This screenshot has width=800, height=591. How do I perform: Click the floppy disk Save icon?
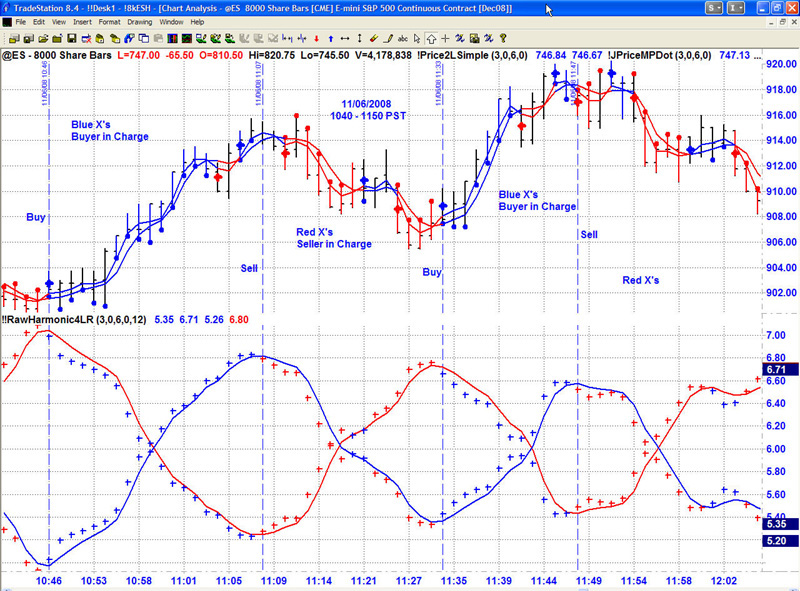click(x=71, y=38)
